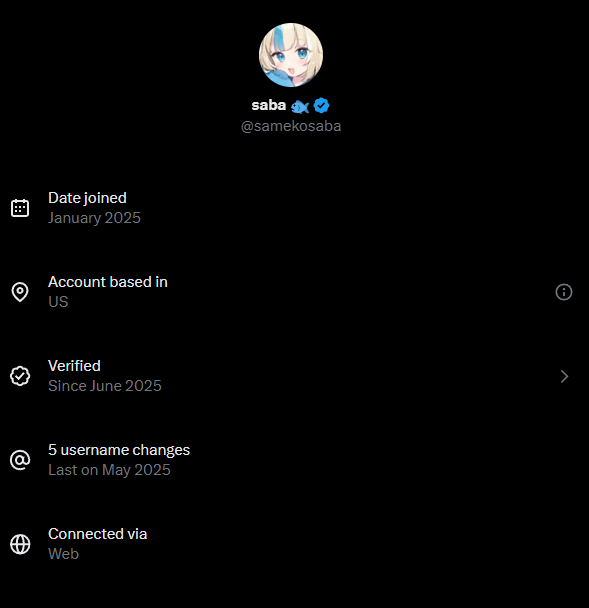This screenshot has height=608, width=589.
Task: Click the saba display name
Action: coord(269,105)
